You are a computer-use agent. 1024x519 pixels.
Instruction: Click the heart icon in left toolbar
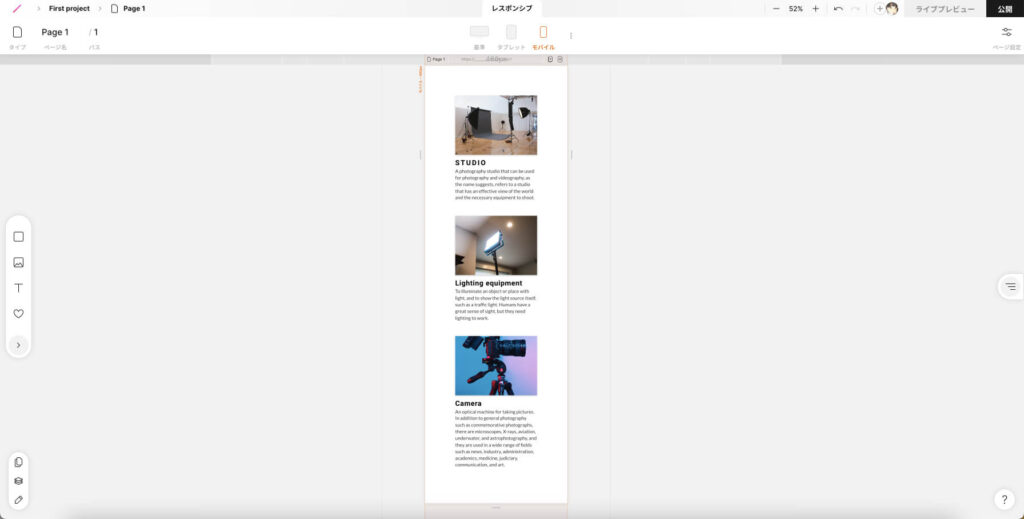click(18, 314)
